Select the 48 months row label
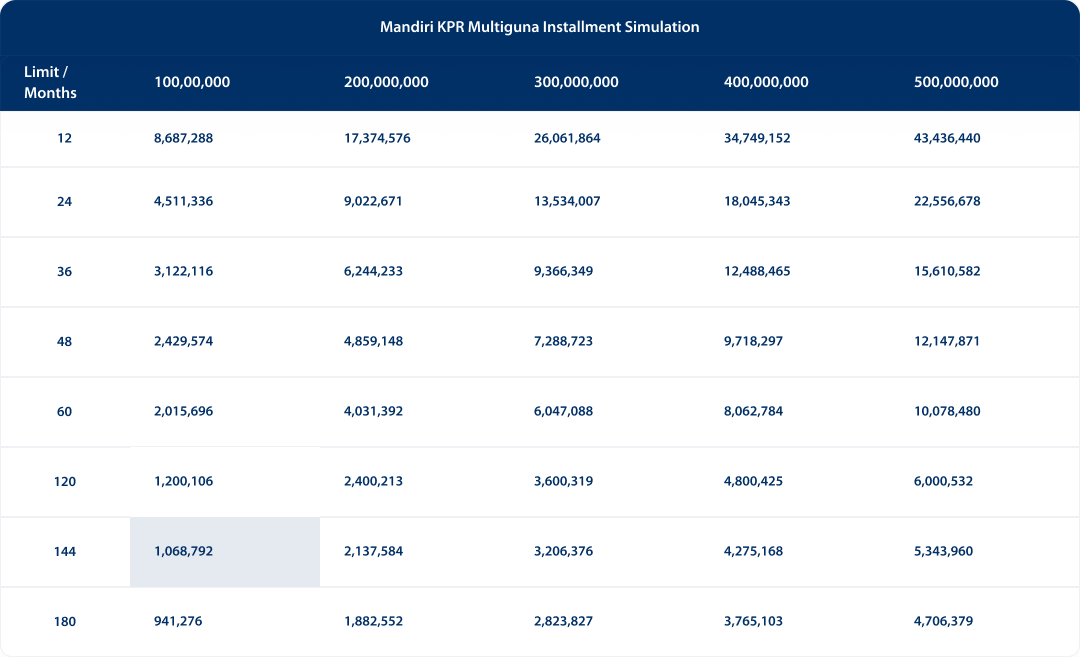 (64, 342)
